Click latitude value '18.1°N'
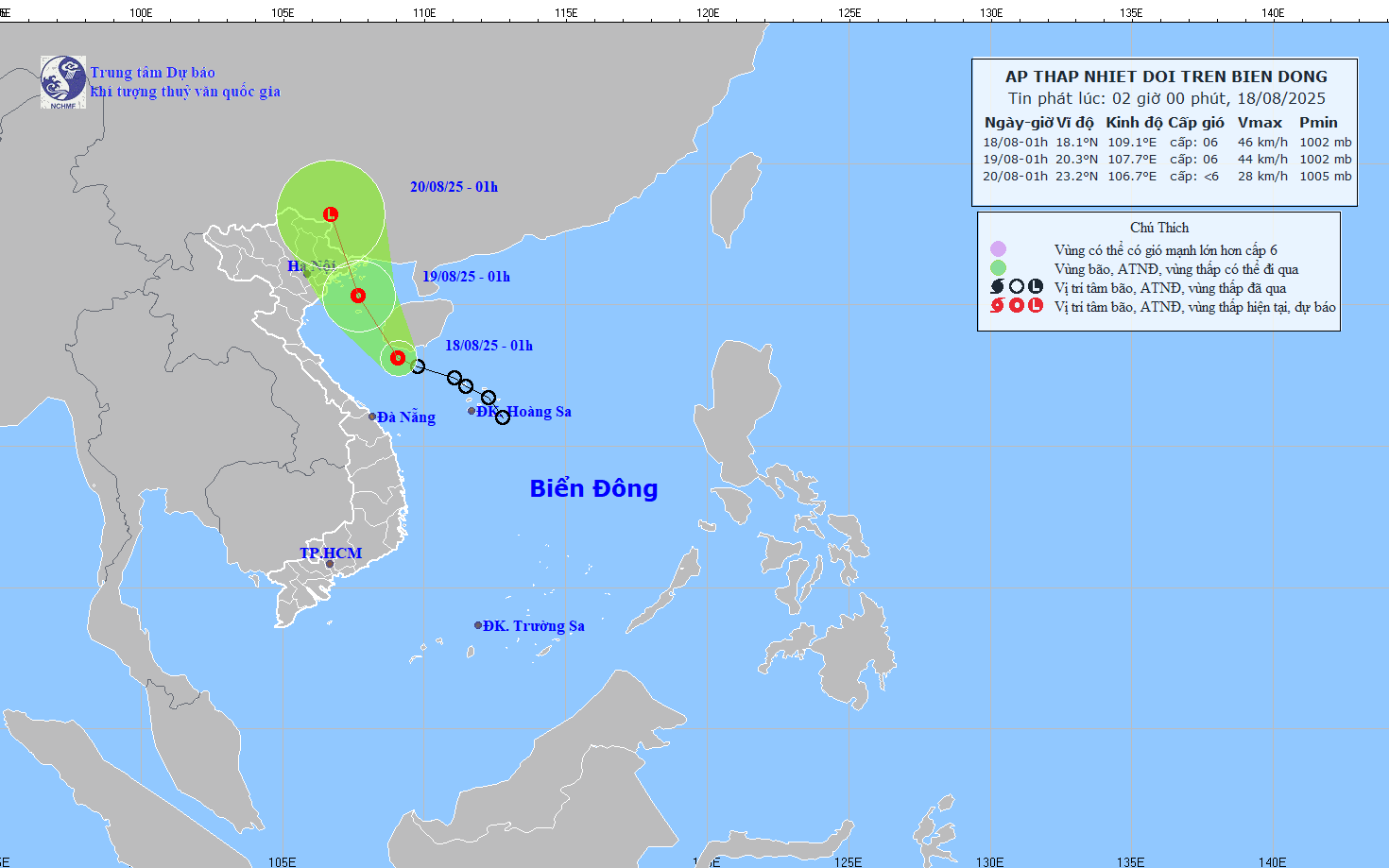Viewport: 1389px width, 868px height. (1076, 143)
